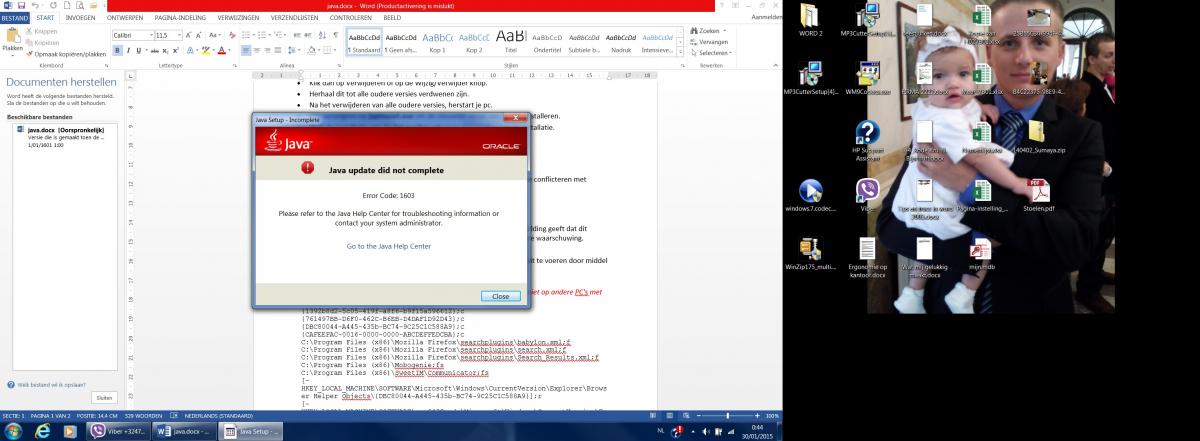Screen dimensions: 1200x441
Task: Click HP Support Assistant desktop icon
Action: tap(867, 142)
